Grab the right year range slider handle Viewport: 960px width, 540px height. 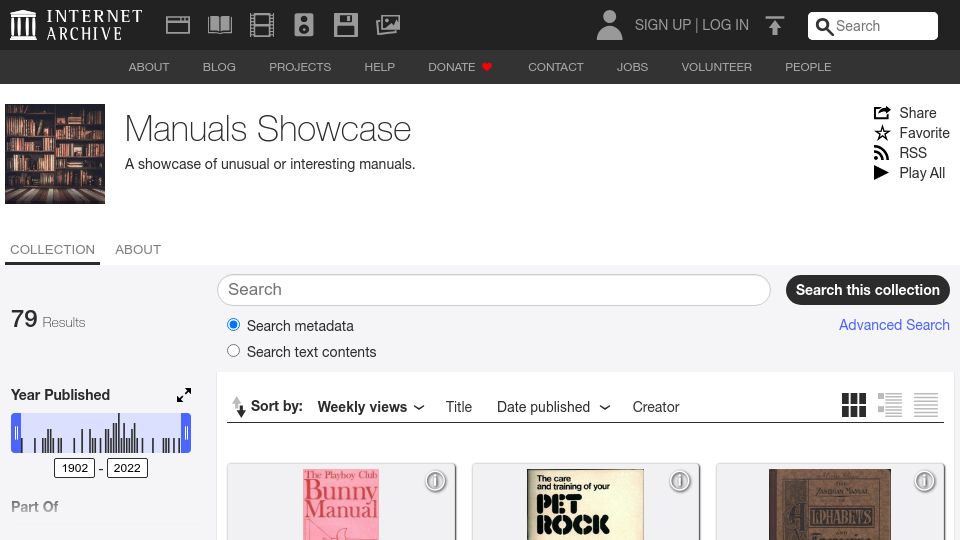(x=186, y=433)
